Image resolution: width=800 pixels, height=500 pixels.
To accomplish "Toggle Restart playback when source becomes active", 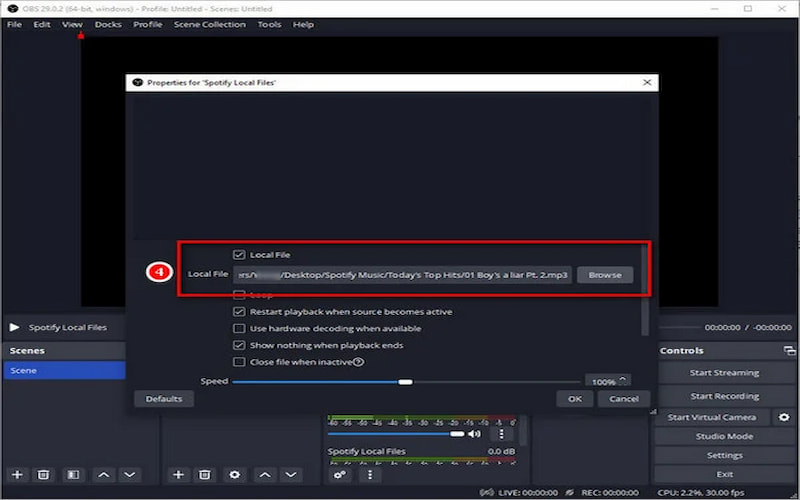I will (239, 312).
